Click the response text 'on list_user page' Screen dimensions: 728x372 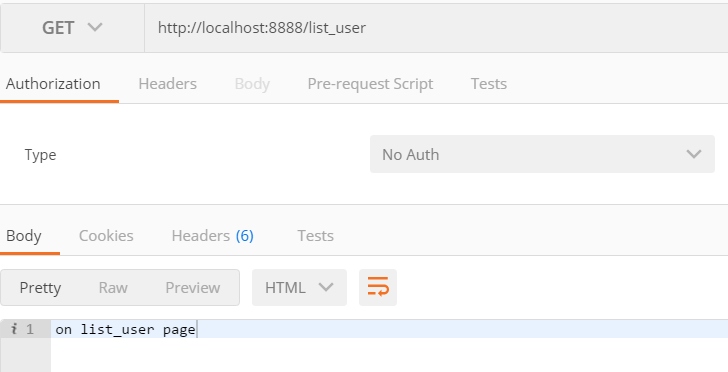click(x=125, y=330)
